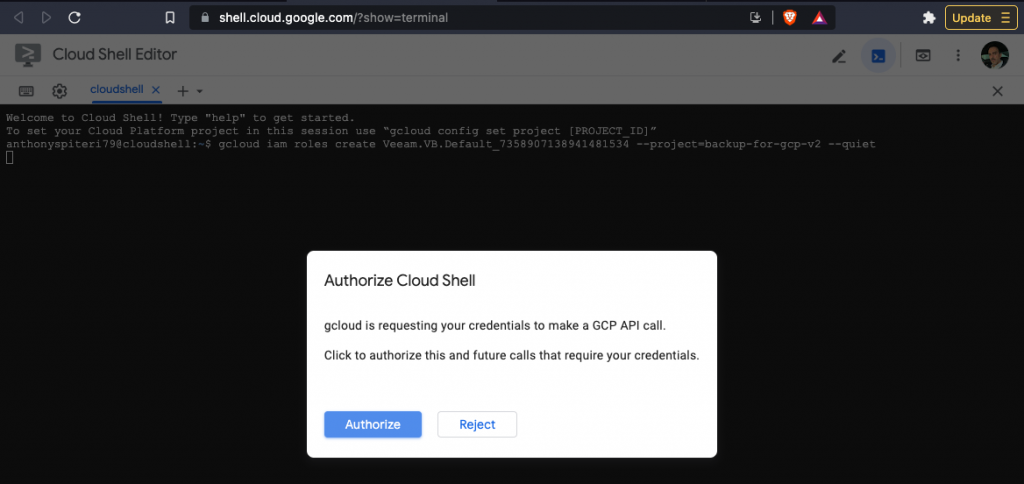Add a new terminal session with plus
1024x484 pixels.
point(183,91)
